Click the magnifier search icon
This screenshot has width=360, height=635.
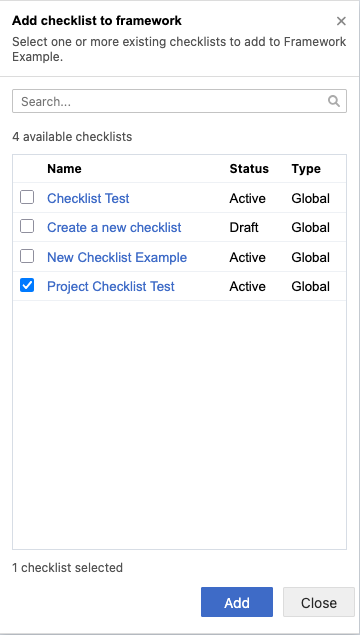click(x=334, y=101)
